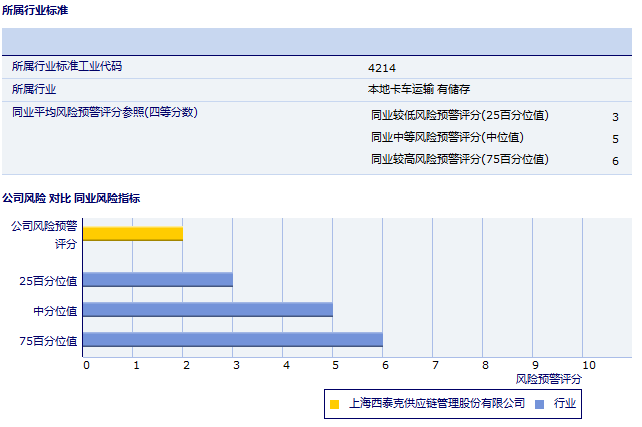Click the blue legend swatch for 行业
The width and height of the screenshot is (642, 427).
[x=540, y=405]
